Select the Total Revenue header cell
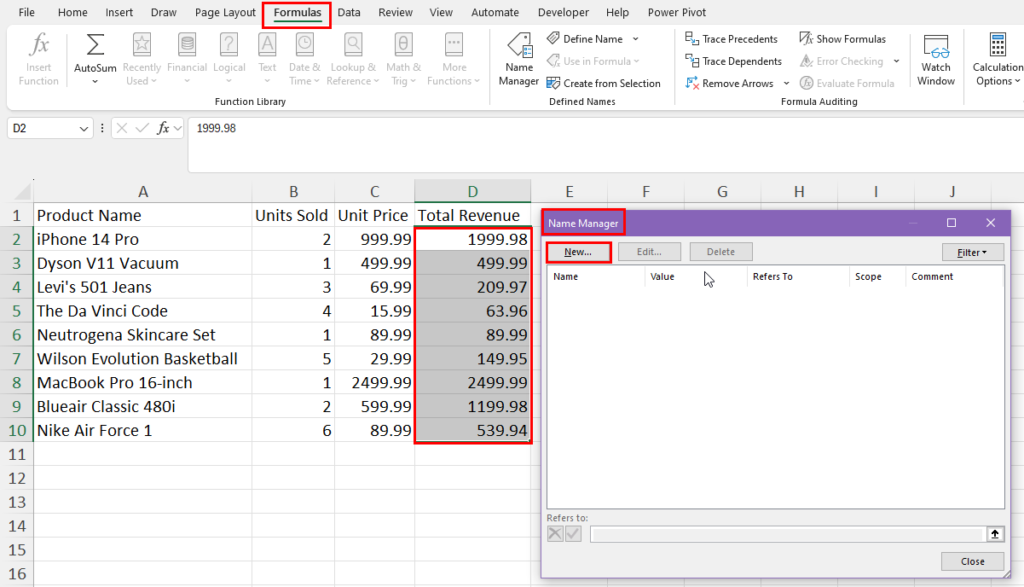This screenshot has height=587, width=1024. click(x=472, y=215)
